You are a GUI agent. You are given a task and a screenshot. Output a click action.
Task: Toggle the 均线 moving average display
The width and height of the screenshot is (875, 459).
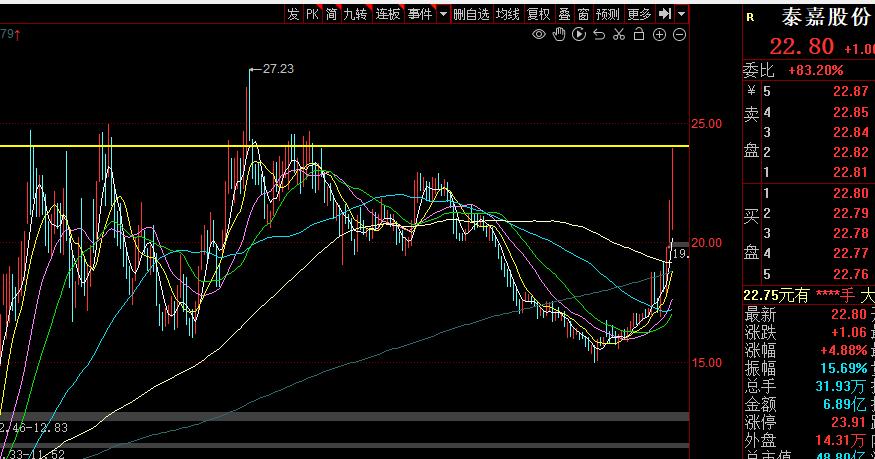(508, 14)
